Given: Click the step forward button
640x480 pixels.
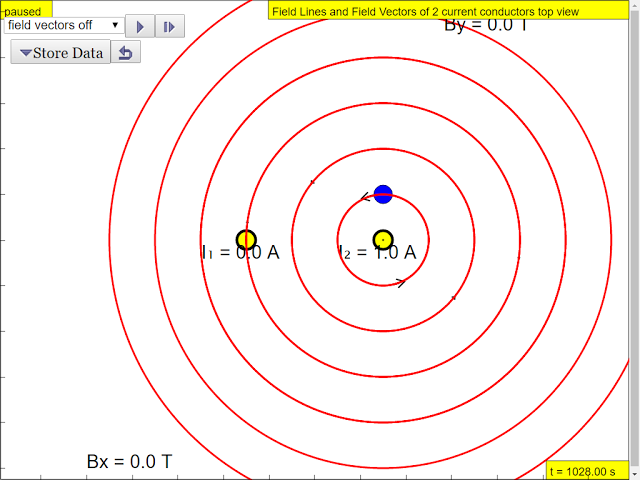Looking at the screenshot, I should point(170,26).
